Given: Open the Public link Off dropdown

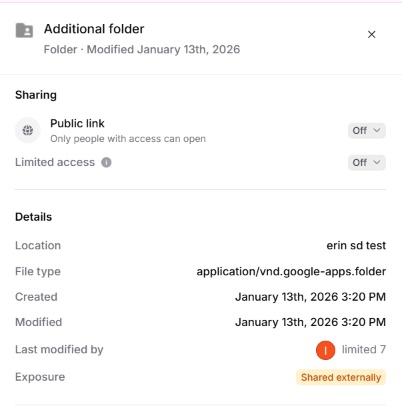Looking at the screenshot, I should coord(367,130).
